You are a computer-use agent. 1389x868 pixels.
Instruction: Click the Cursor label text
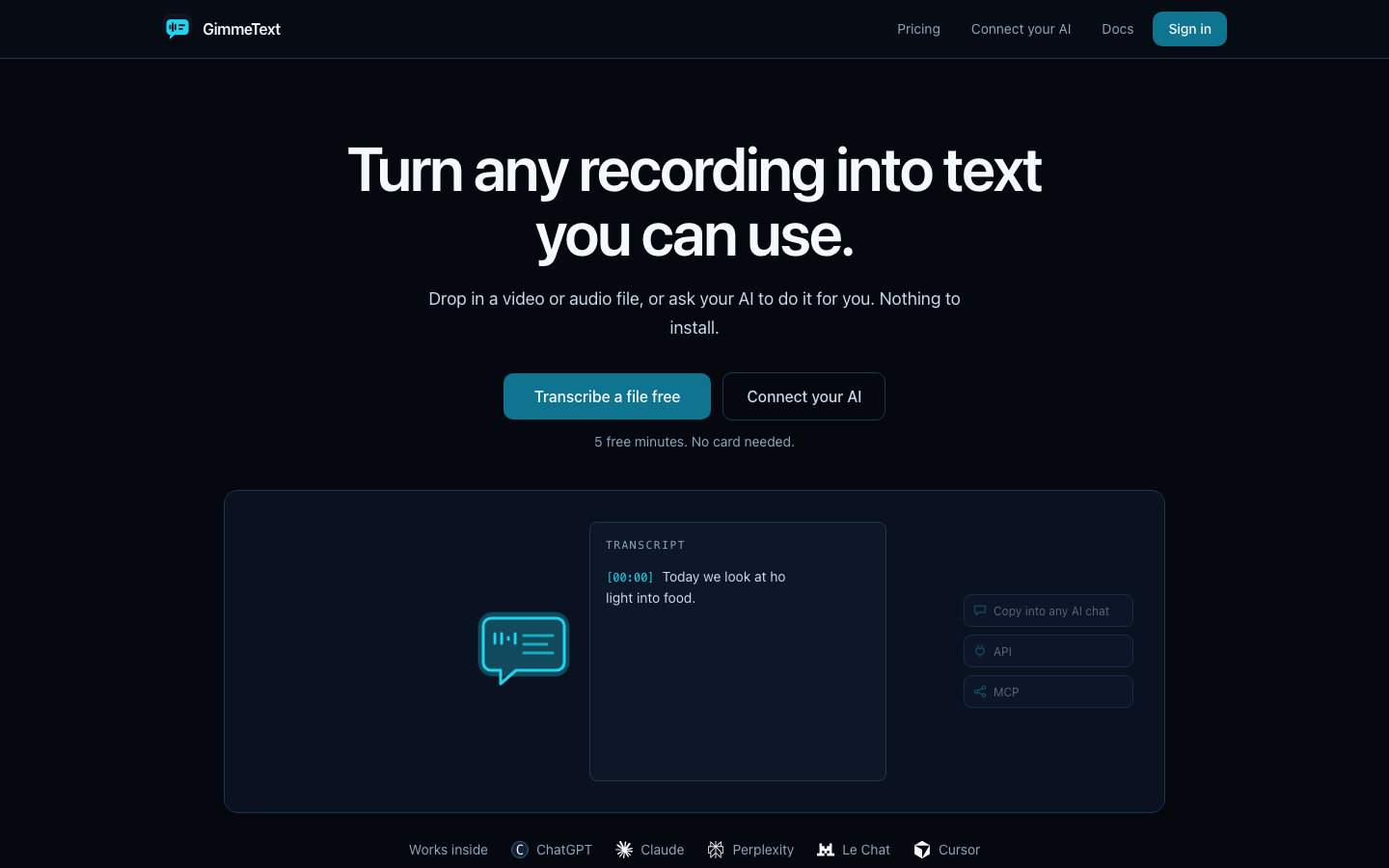click(x=959, y=850)
